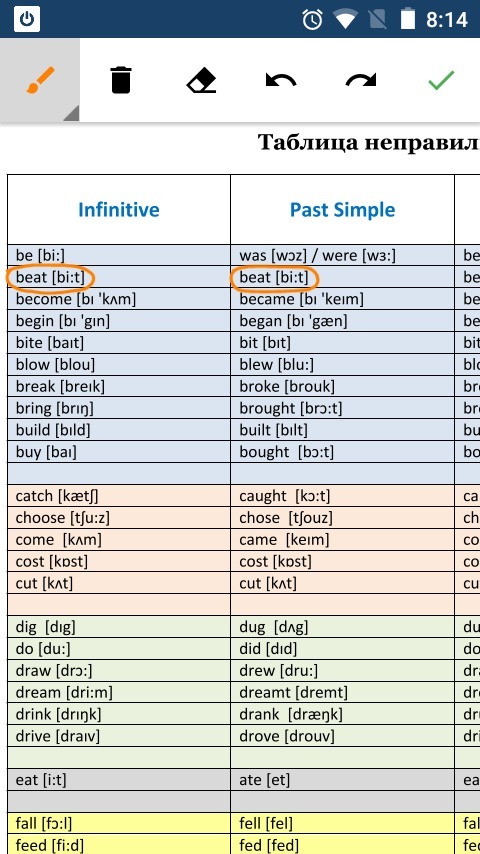Click the Past Simple column header
Screen dimensions: 480x854
(342, 210)
